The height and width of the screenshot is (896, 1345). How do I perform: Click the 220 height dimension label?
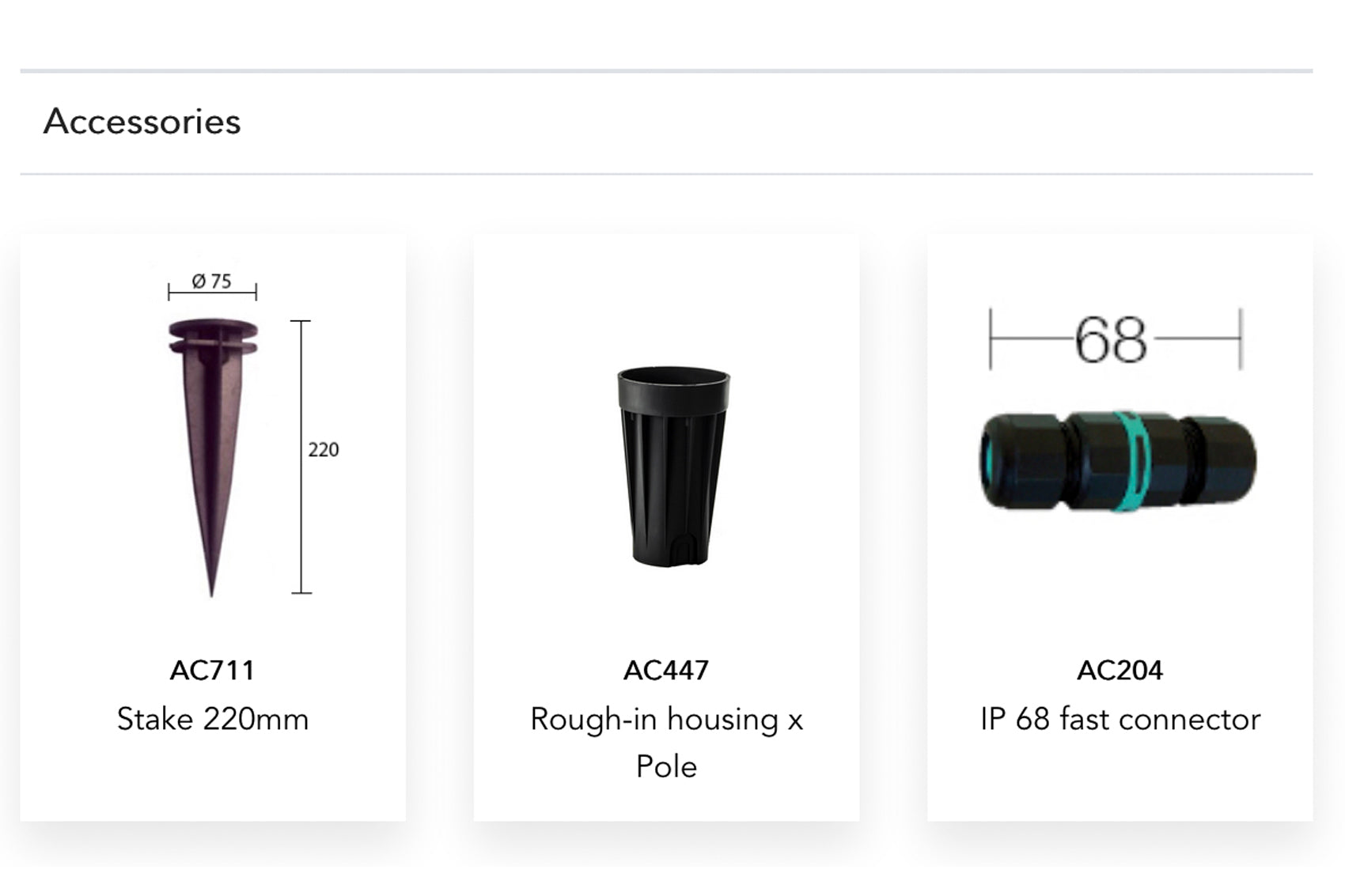[324, 450]
